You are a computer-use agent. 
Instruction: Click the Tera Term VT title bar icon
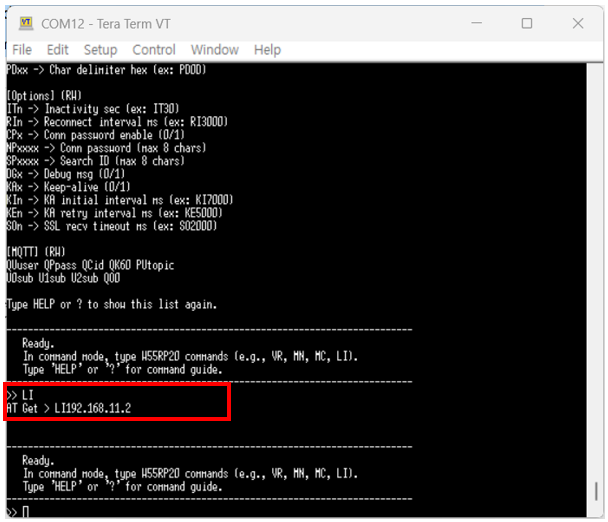coord(24,23)
